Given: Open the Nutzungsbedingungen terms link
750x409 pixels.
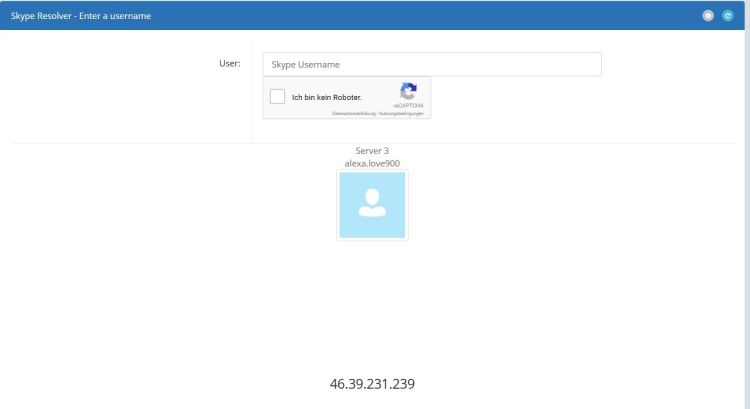Looking at the screenshot, I should coord(401,114).
